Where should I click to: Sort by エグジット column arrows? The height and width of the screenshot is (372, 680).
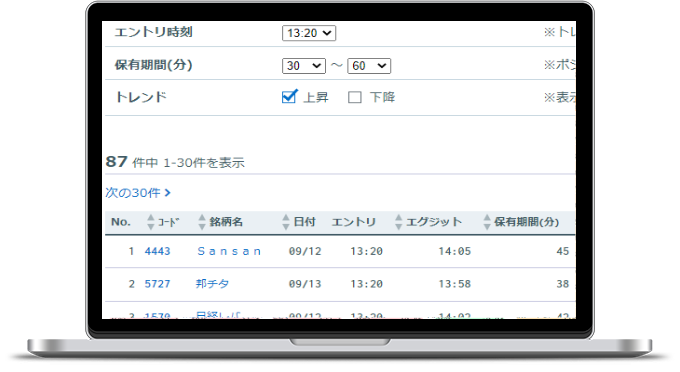pos(399,222)
